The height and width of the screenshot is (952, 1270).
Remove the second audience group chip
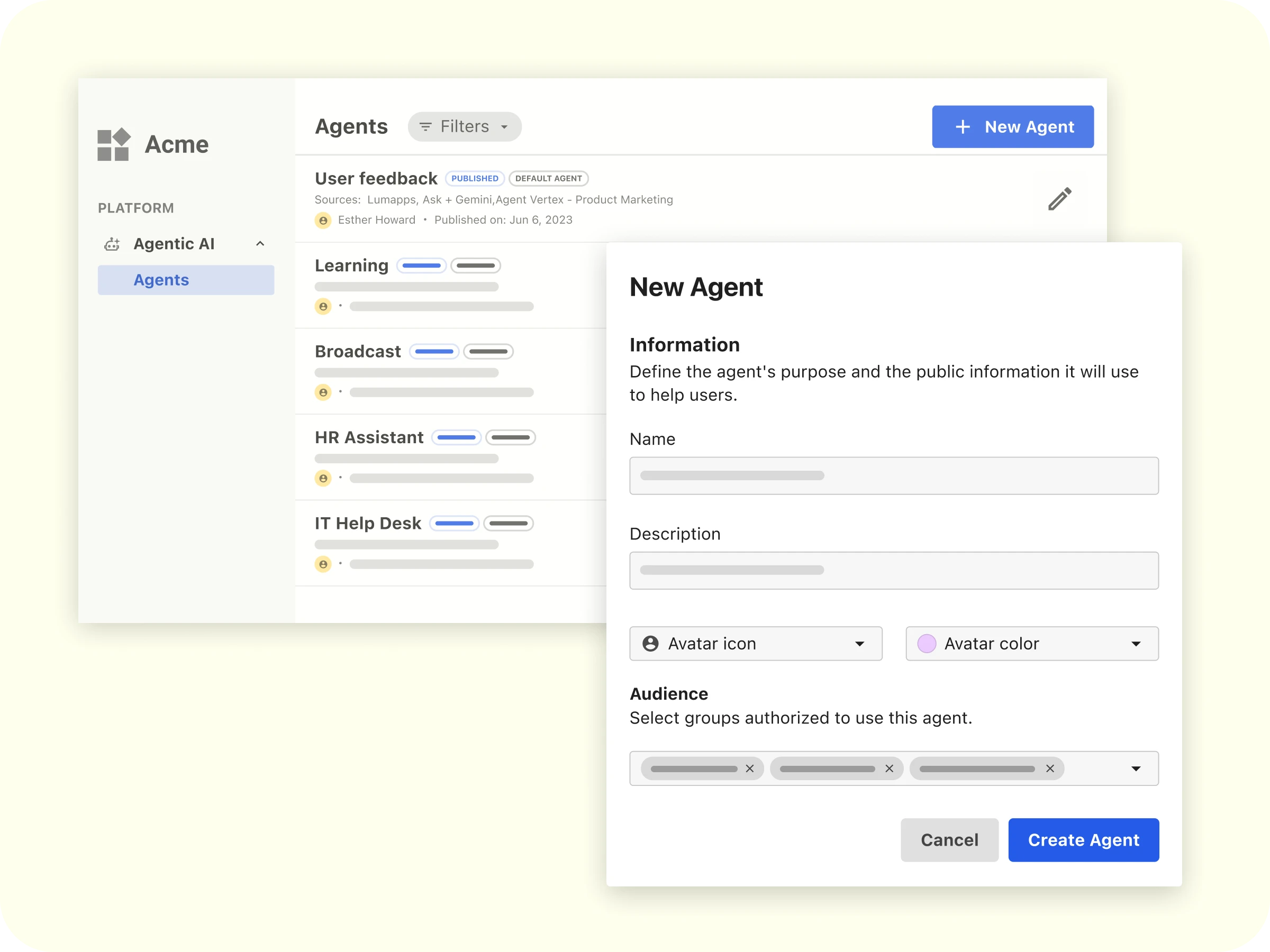pyautogui.click(x=889, y=769)
